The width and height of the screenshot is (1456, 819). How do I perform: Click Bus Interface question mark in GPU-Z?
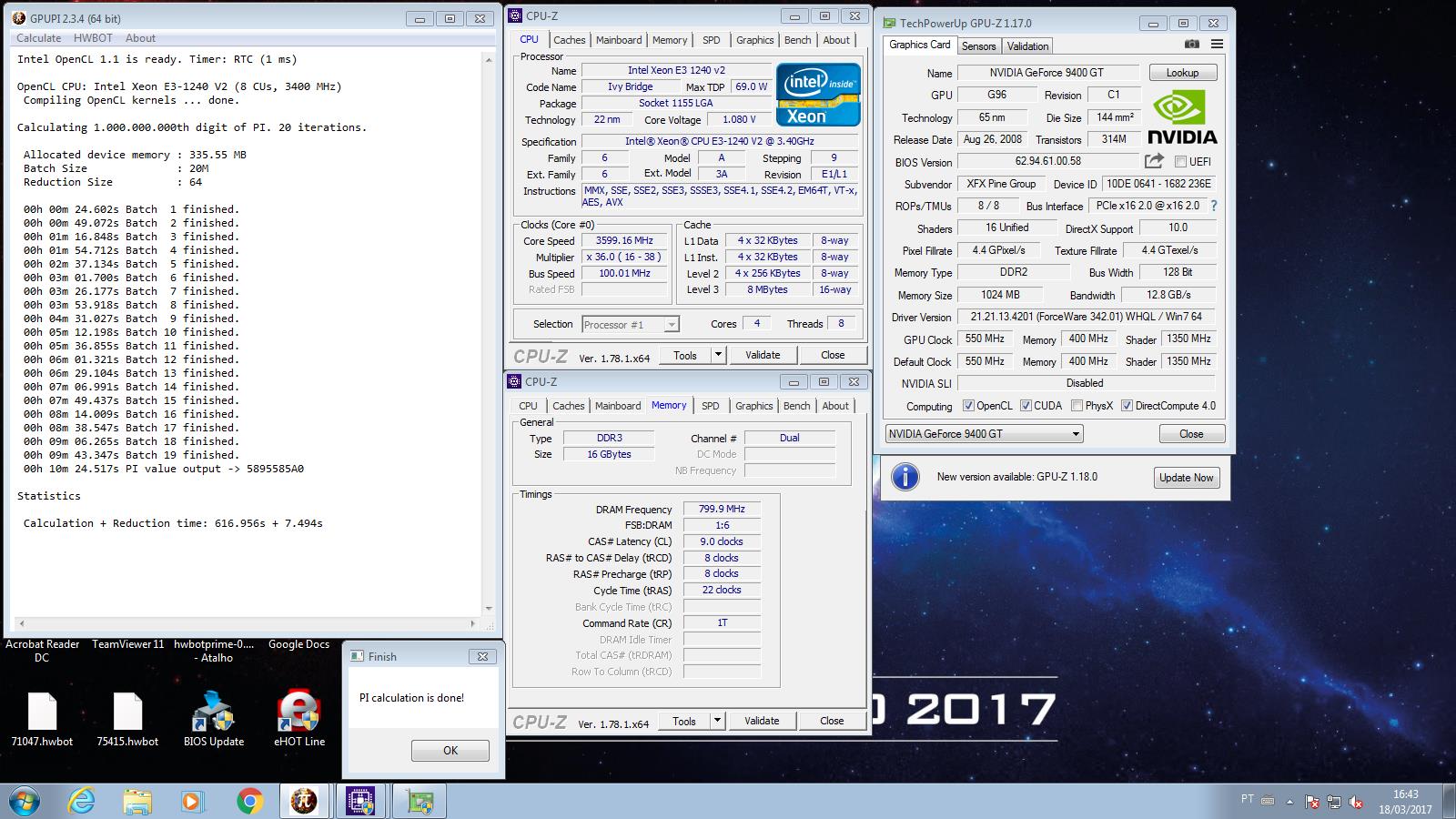(1213, 206)
